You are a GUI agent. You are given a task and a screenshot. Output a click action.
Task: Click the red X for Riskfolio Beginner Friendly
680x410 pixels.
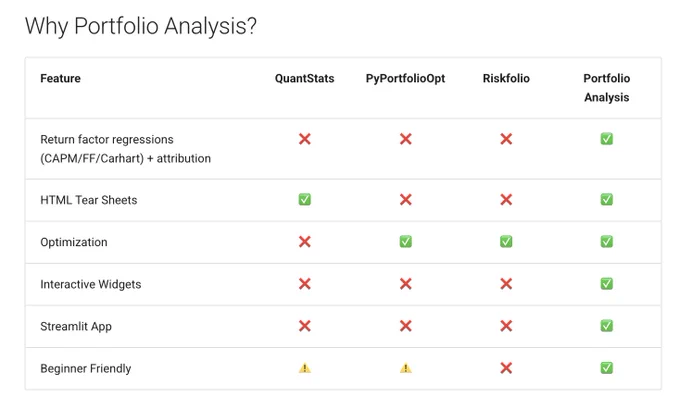[x=506, y=368]
